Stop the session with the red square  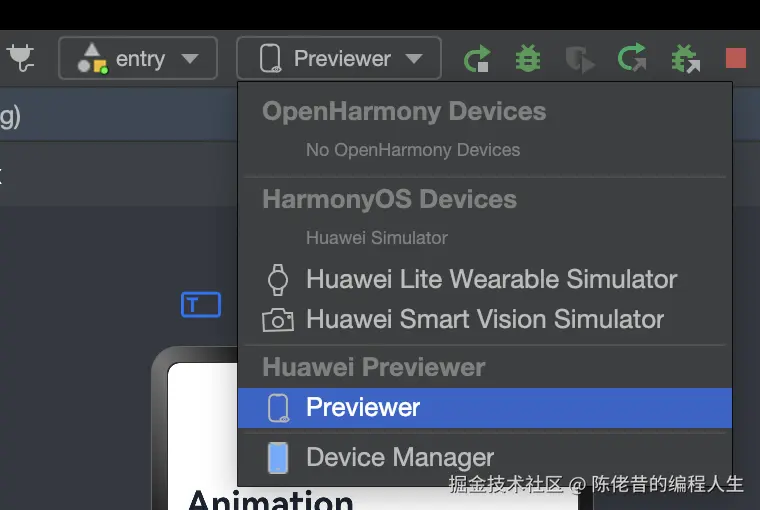pyautogui.click(x=736, y=58)
